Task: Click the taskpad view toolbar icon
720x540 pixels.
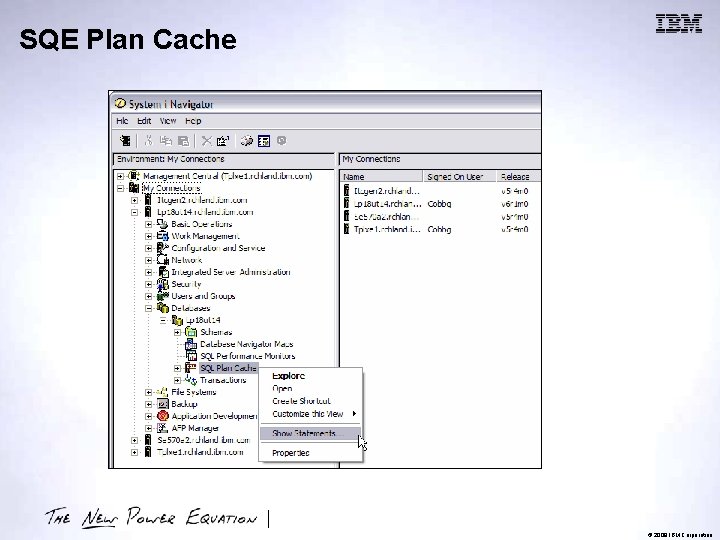Action: pyautogui.click(x=264, y=141)
